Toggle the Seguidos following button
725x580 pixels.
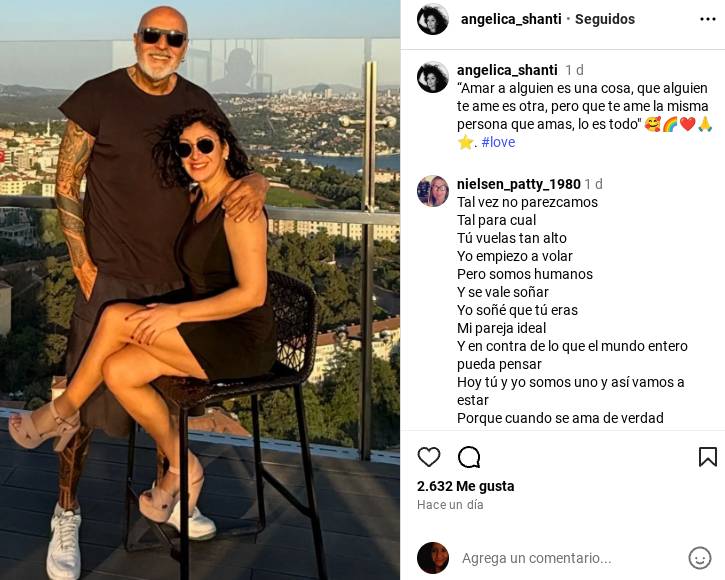point(605,19)
